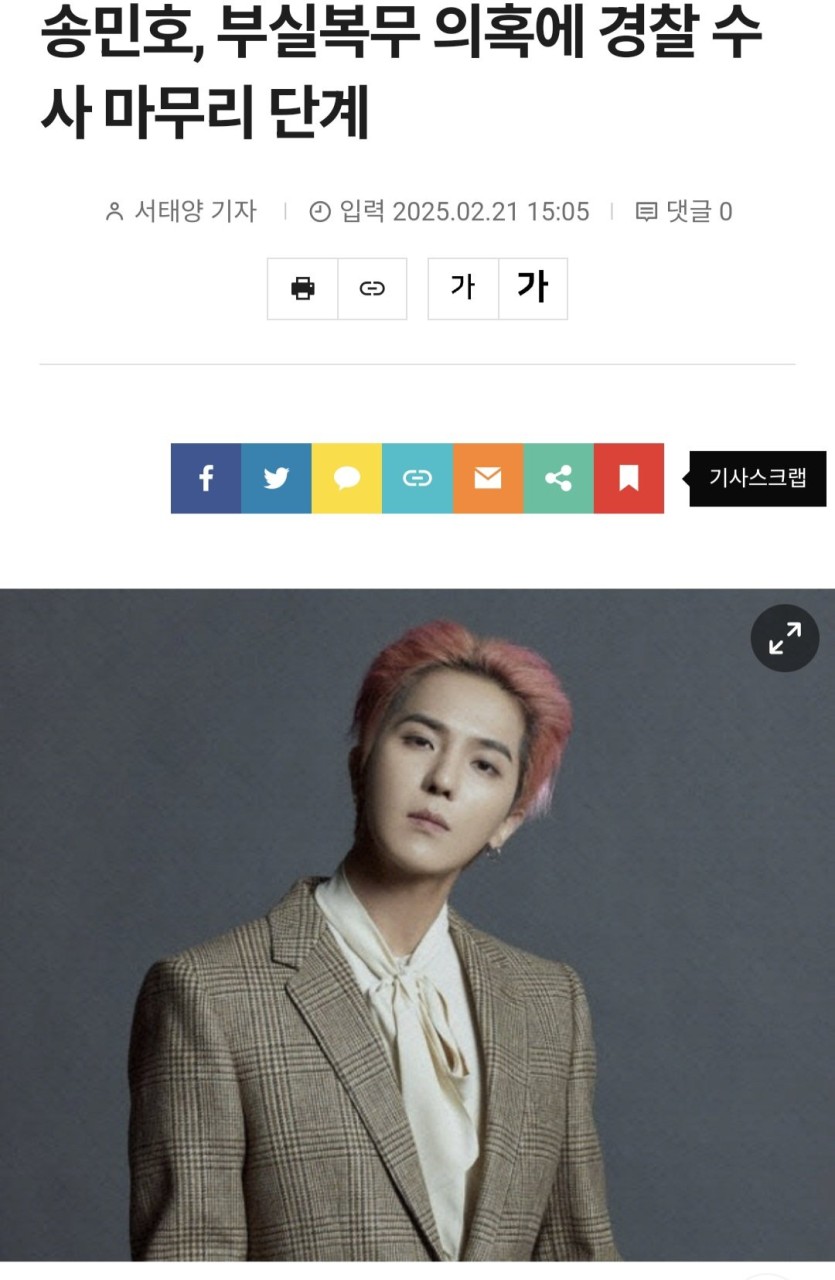The image size is (835, 1280).
Task: Copy article URL with gray chain-link icon
Action: pos(372,289)
